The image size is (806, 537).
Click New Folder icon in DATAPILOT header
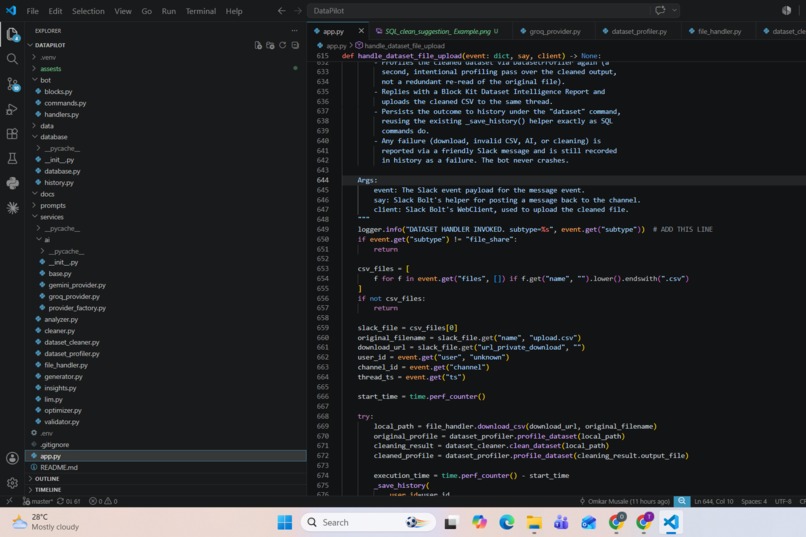270,45
